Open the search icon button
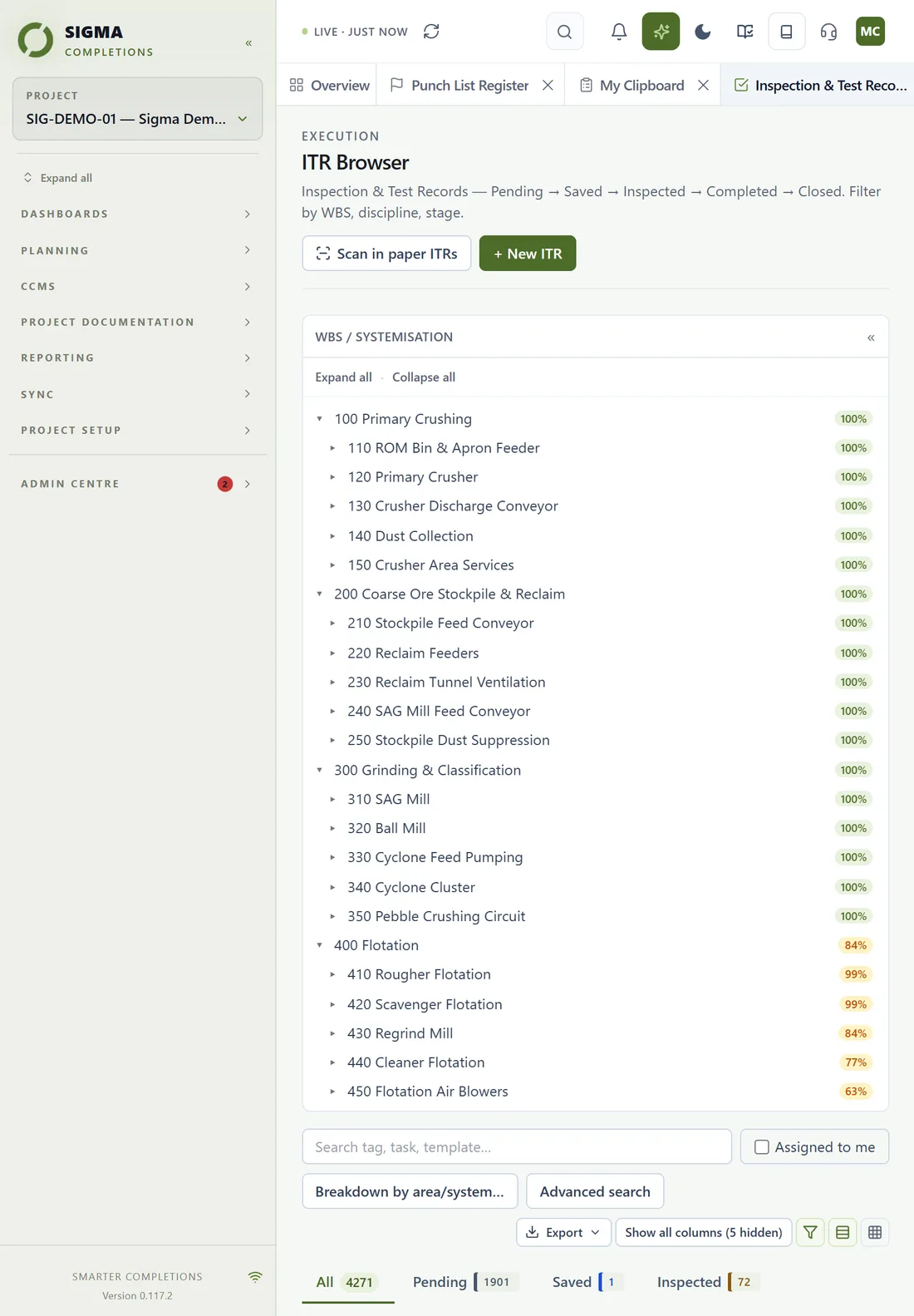The height and width of the screenshot is (1316, 914). 564,32
